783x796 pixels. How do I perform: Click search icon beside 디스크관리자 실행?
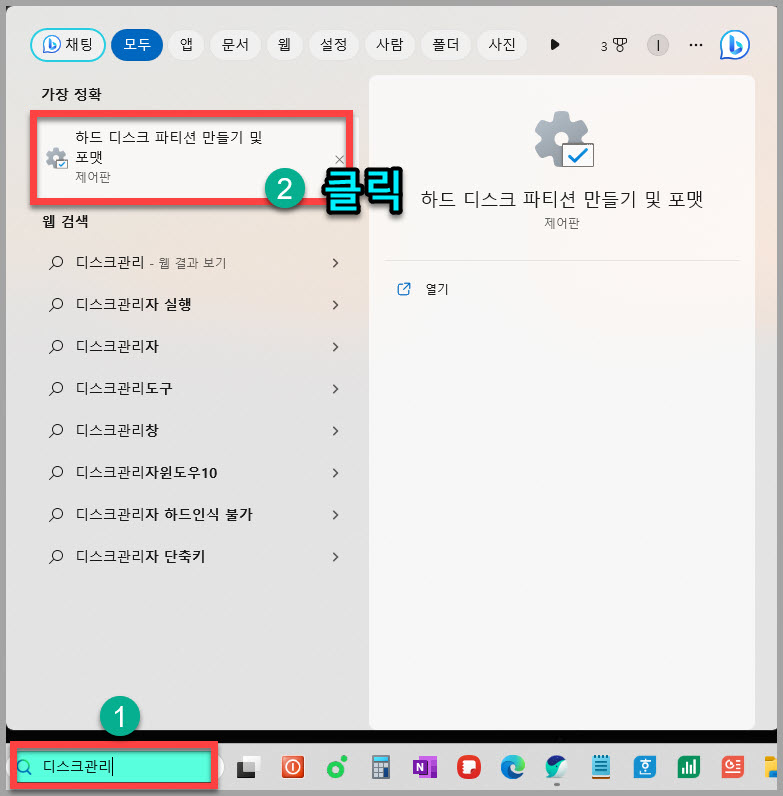56,305
